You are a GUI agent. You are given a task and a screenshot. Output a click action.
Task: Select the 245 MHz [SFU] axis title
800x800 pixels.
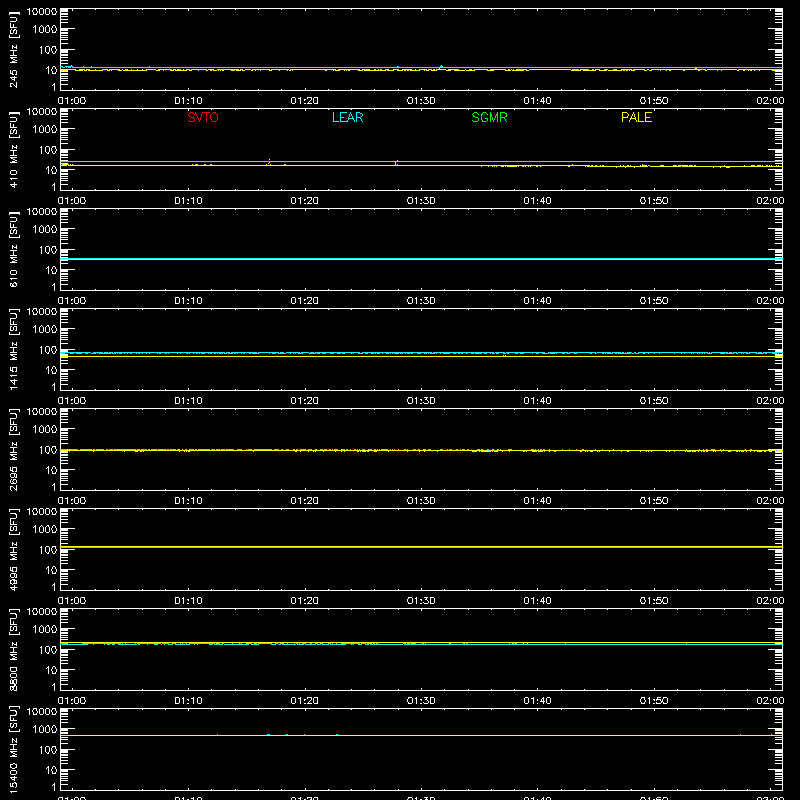(13, 50)
